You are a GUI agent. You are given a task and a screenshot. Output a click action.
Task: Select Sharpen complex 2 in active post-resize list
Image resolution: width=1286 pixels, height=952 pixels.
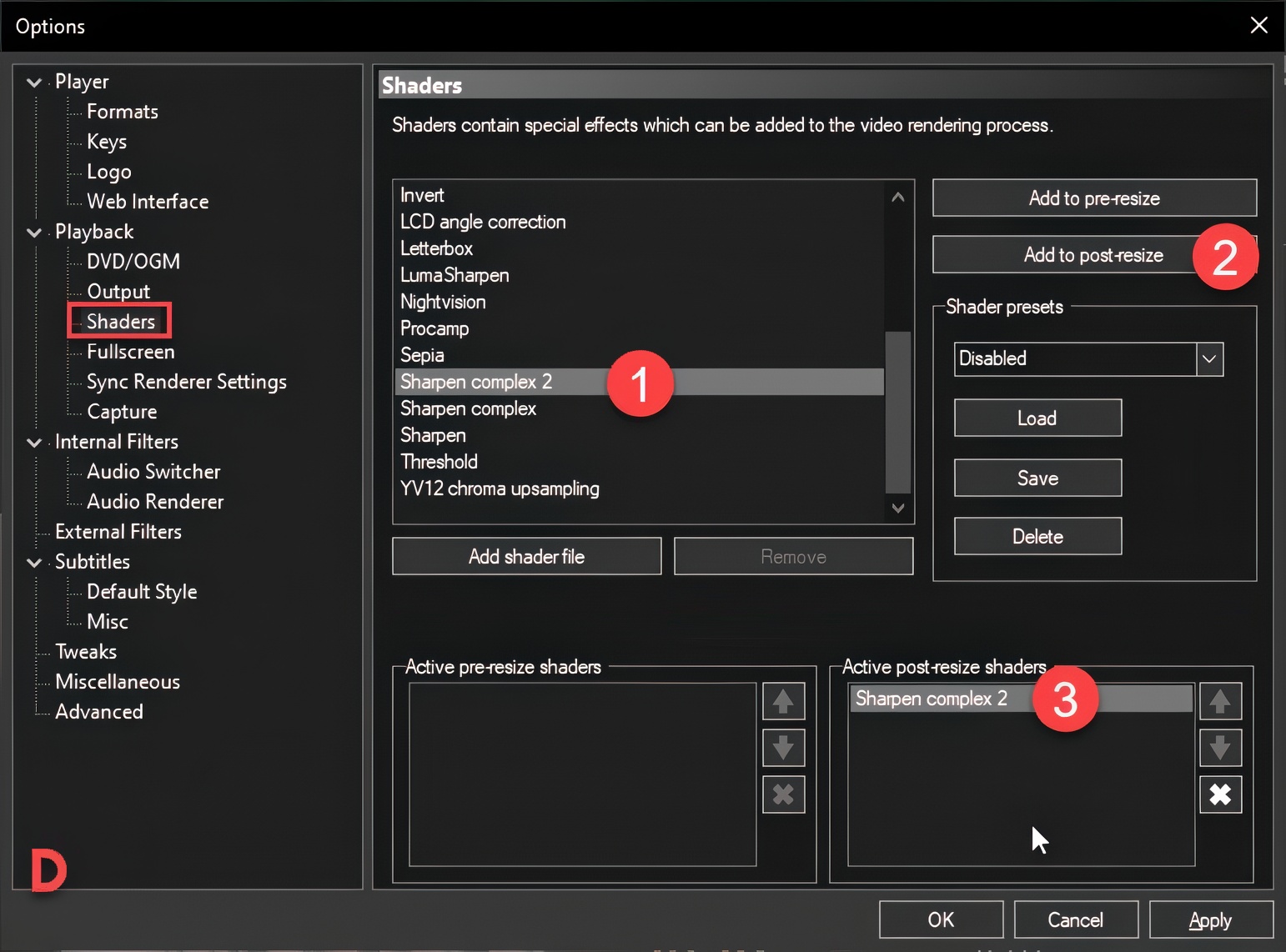[1022, 699]
